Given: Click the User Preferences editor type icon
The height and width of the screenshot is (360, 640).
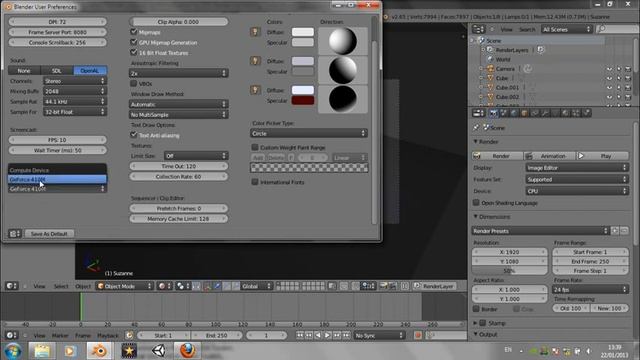Looking at the screenshot, I should (x=15, y=234).
